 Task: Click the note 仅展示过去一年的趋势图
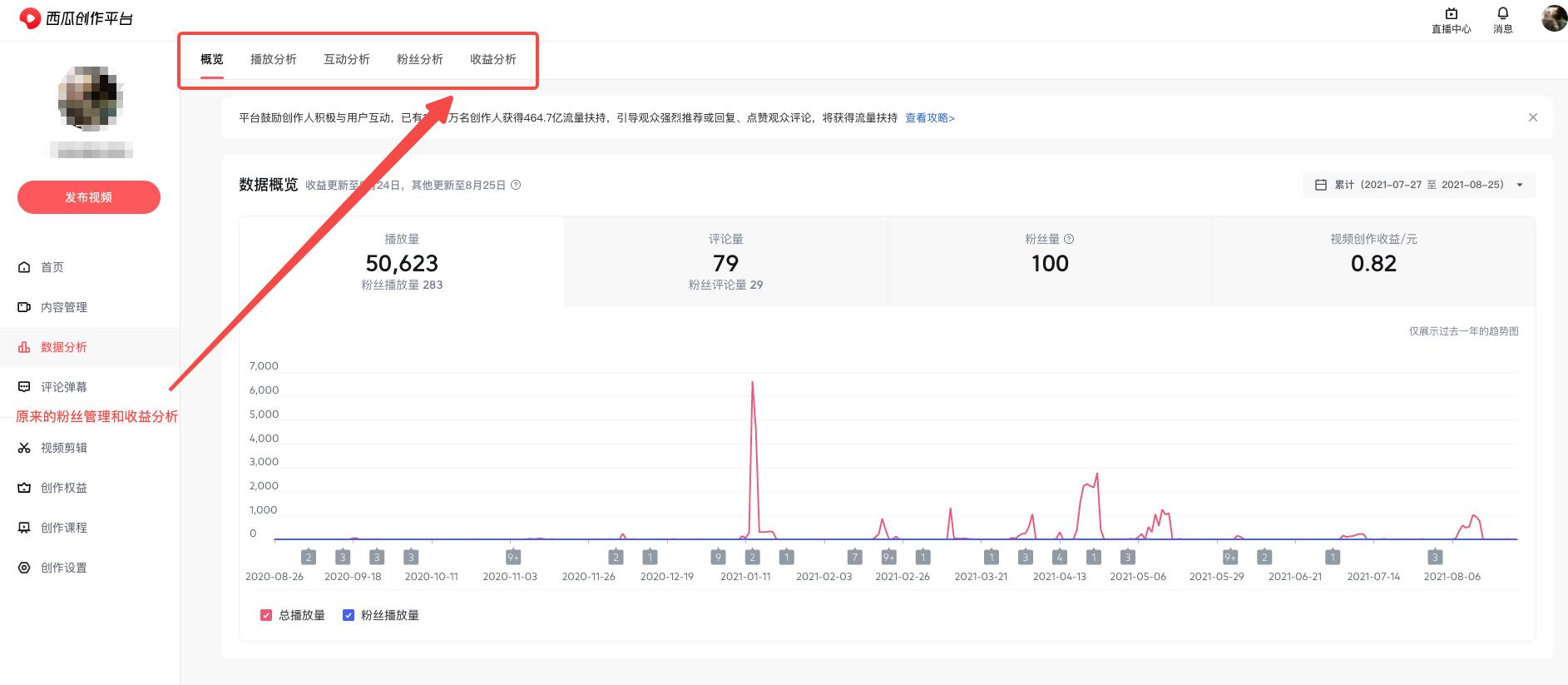(x=1463, y=331)
